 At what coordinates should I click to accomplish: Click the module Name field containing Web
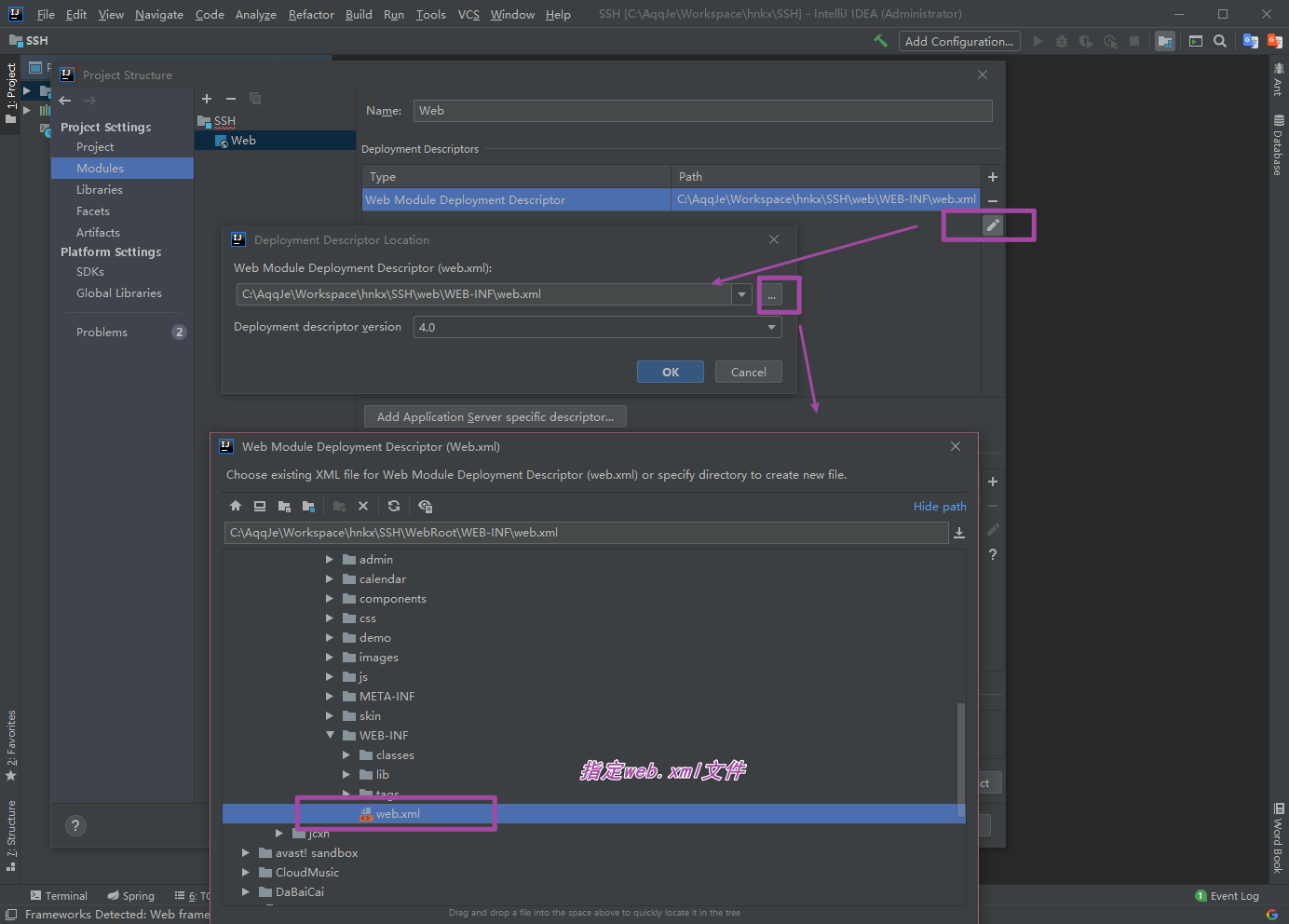coord(703,111)
